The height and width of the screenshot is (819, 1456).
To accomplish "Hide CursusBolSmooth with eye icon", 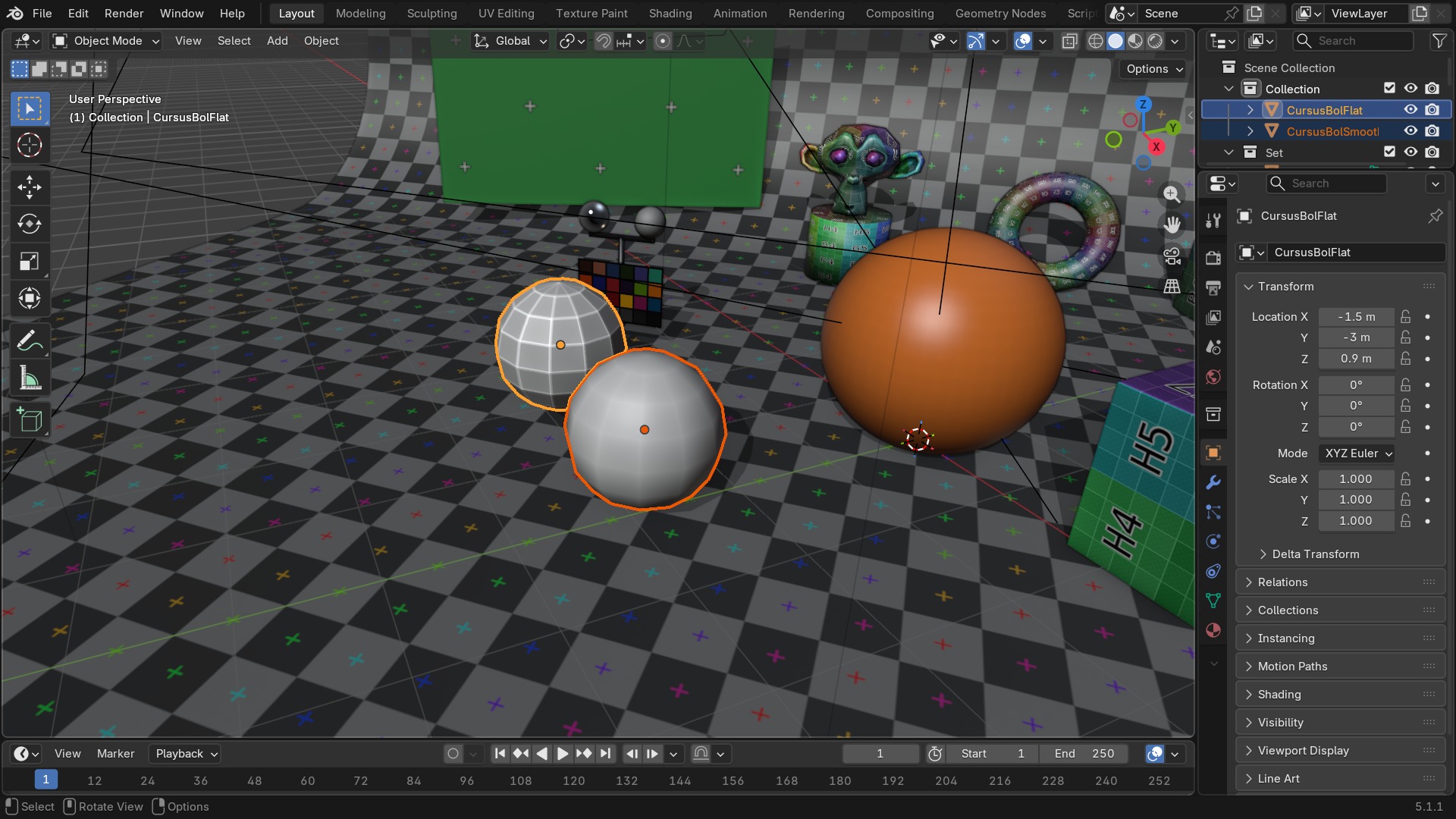I will point(1410,131).
